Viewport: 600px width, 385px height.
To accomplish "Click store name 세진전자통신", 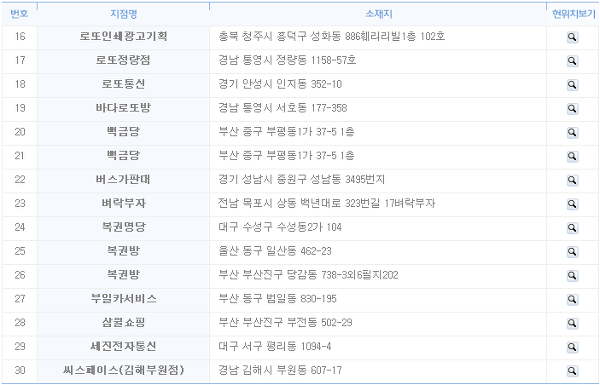I will pos(123,346).
